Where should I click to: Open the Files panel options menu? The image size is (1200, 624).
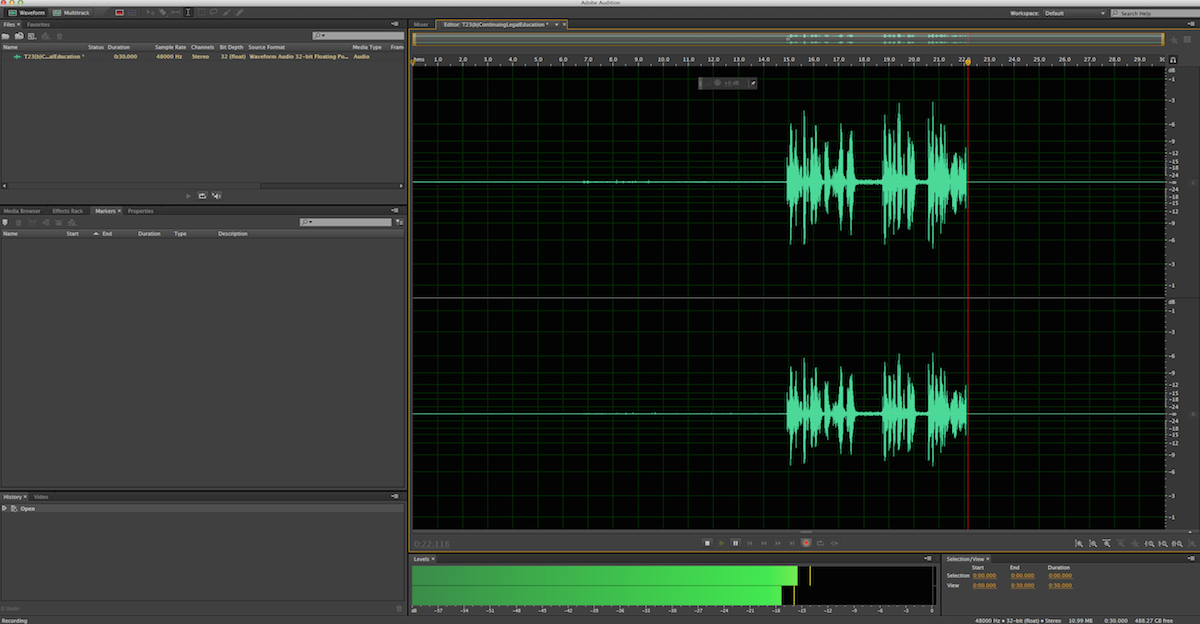[397, 24]
